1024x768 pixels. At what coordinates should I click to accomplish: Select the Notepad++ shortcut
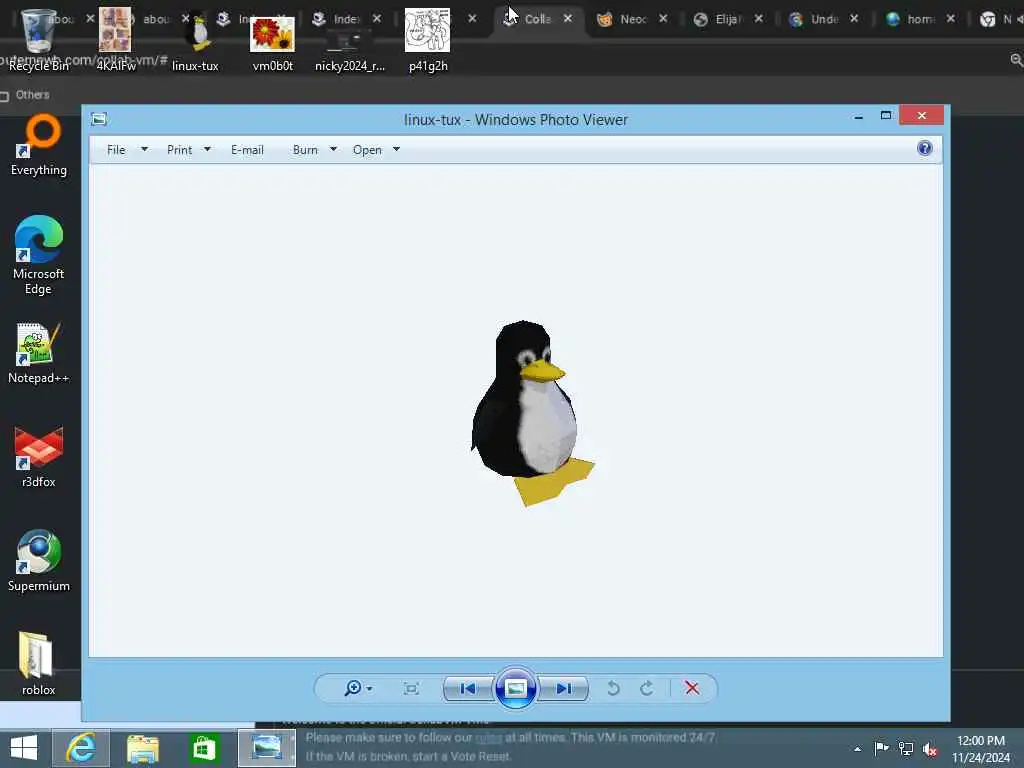[39, 353]
